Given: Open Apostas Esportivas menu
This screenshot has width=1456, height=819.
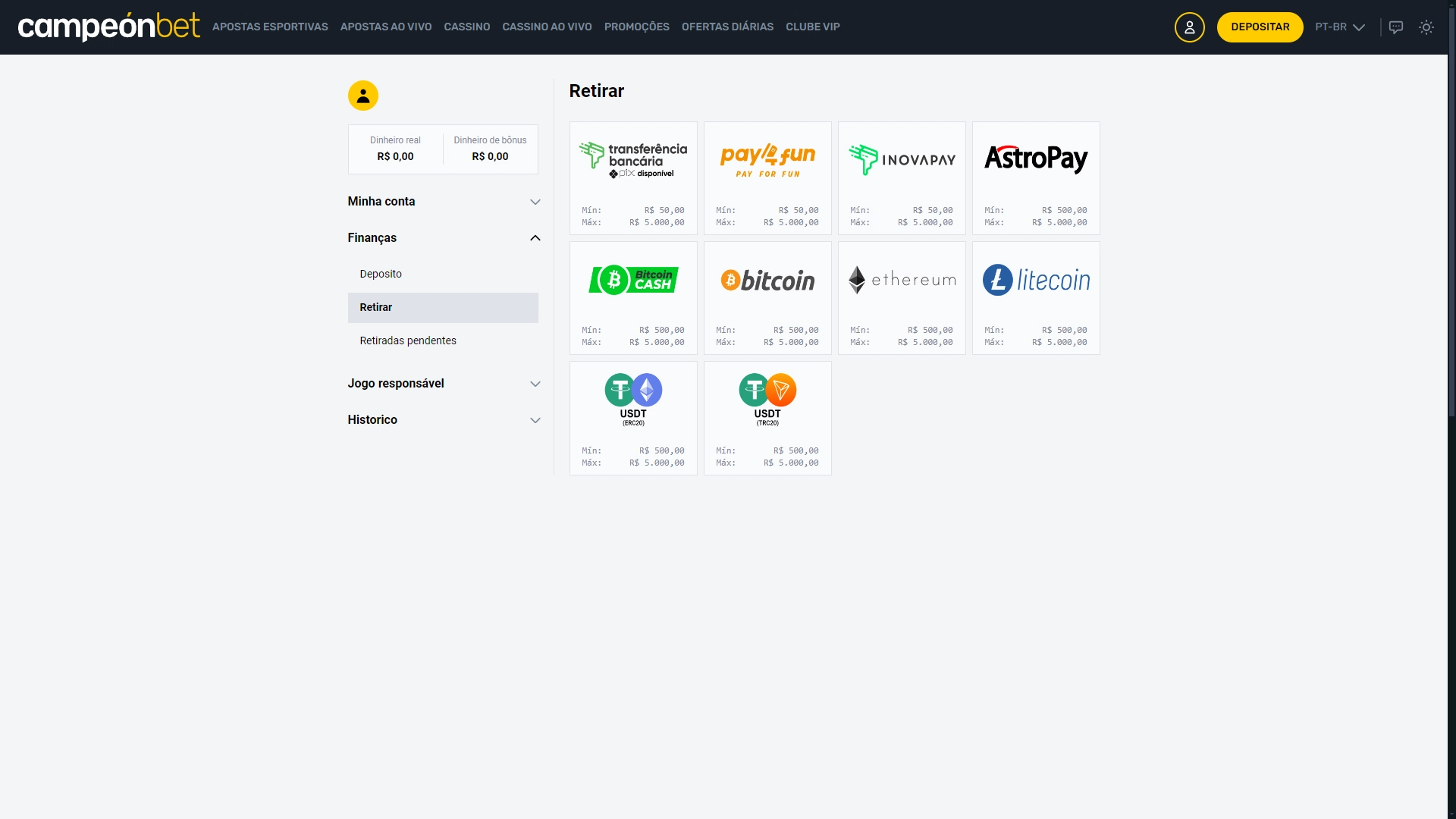Looking at the screenshot, I should pyautogui.click(x=270, y=27).
